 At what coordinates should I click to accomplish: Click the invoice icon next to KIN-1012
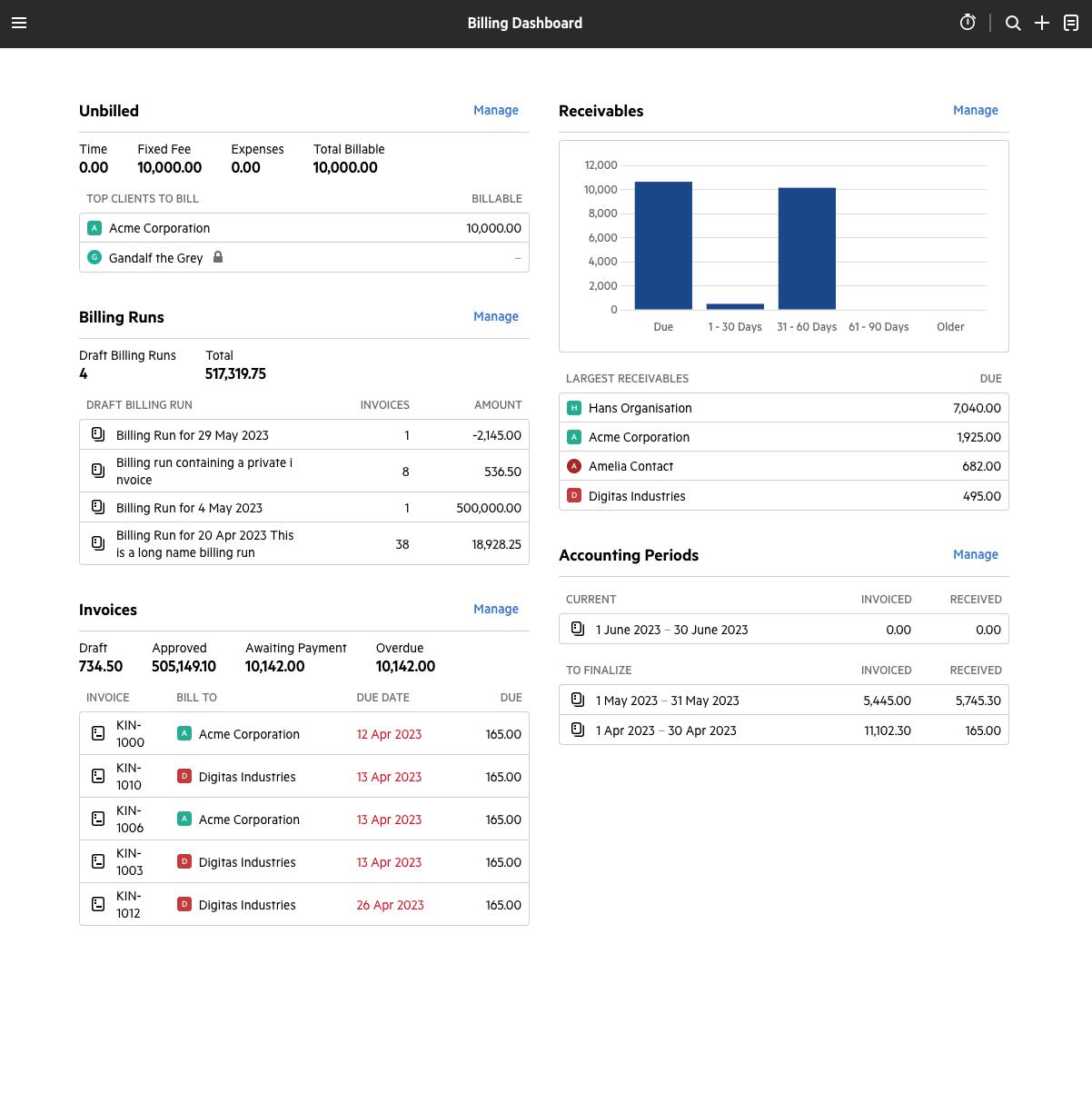tap(98, 904)
